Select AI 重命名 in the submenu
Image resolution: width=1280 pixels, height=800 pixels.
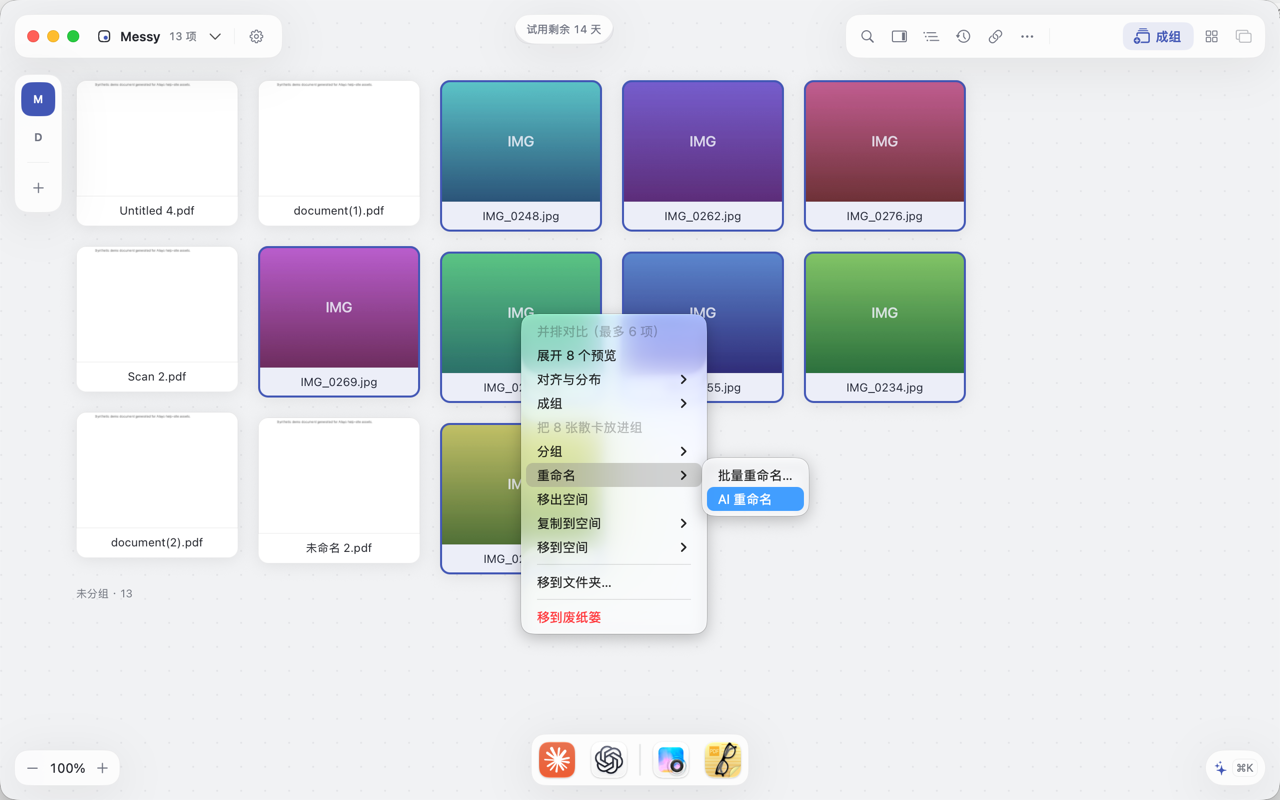point(755,500)
